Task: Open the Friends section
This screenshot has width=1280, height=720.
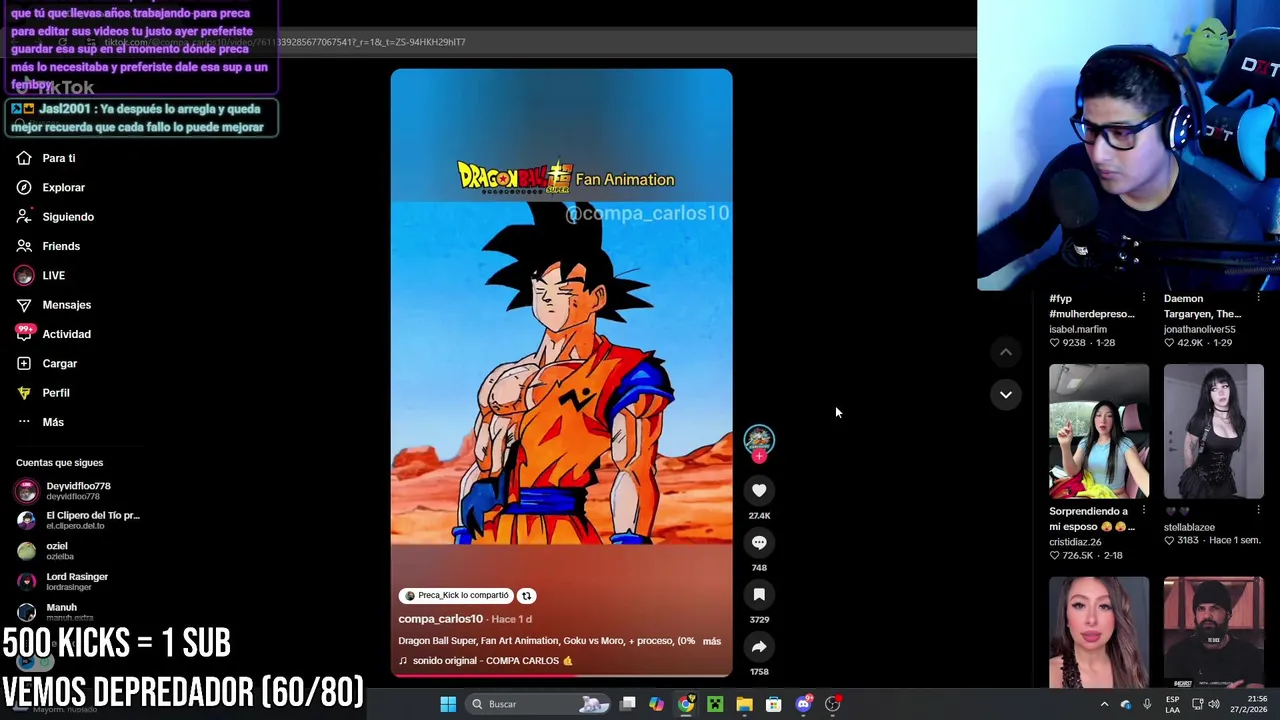Action: pos(48,246)
